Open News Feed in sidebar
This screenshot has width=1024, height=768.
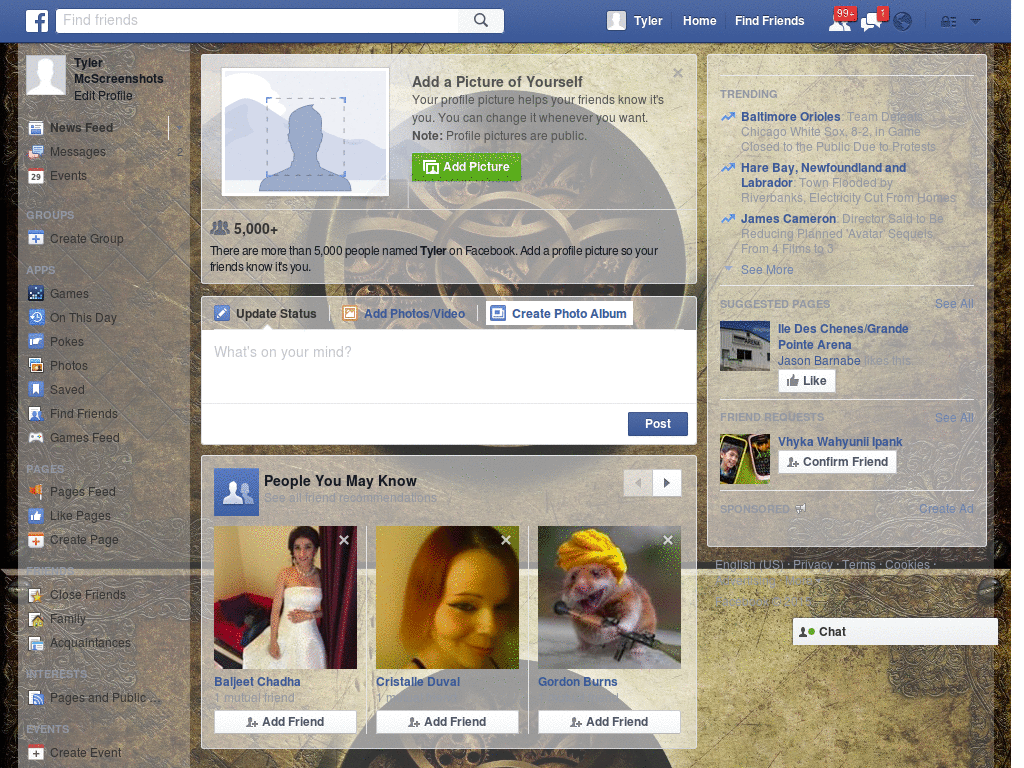click(82, 127)
